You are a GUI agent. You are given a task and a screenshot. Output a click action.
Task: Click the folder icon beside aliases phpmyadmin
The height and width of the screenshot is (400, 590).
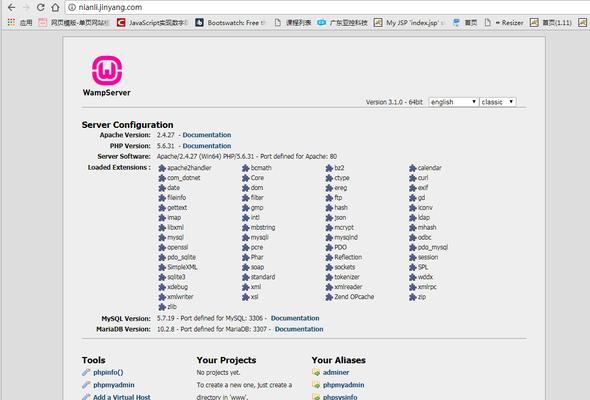[x=316, y=385]
